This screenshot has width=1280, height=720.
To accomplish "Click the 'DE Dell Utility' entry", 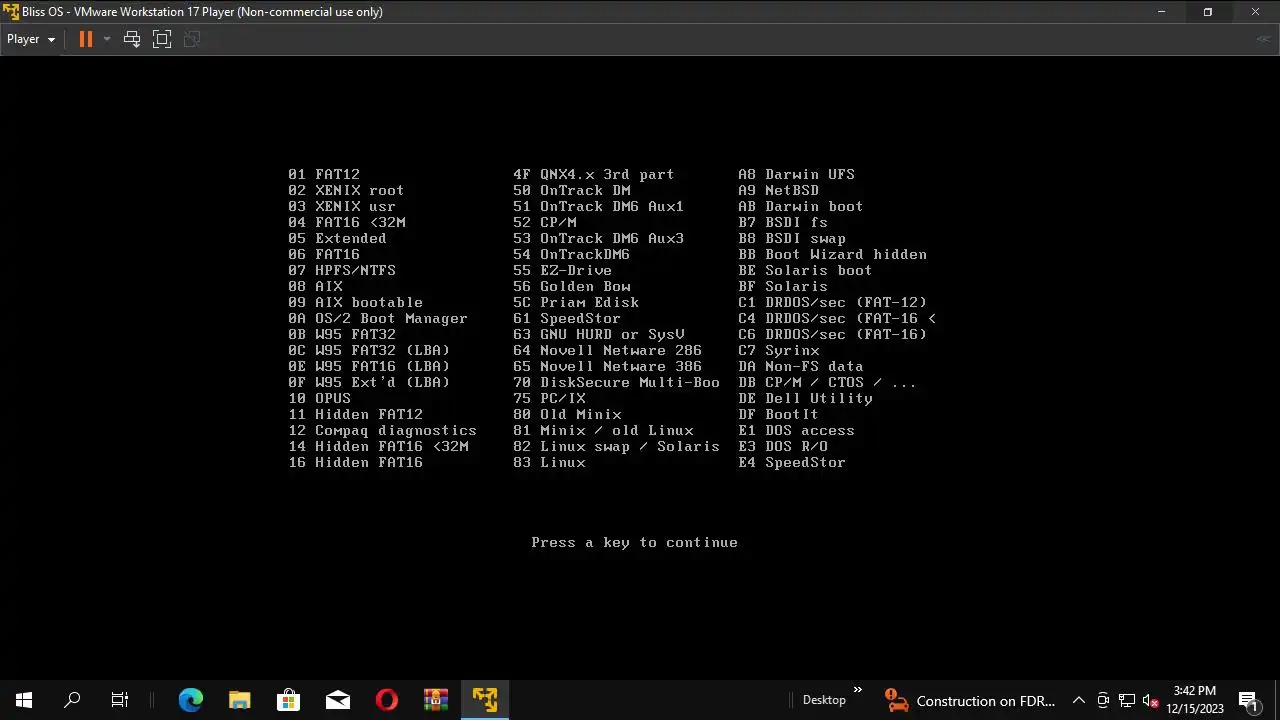I will pyautogui.click(x=805, y=398).
